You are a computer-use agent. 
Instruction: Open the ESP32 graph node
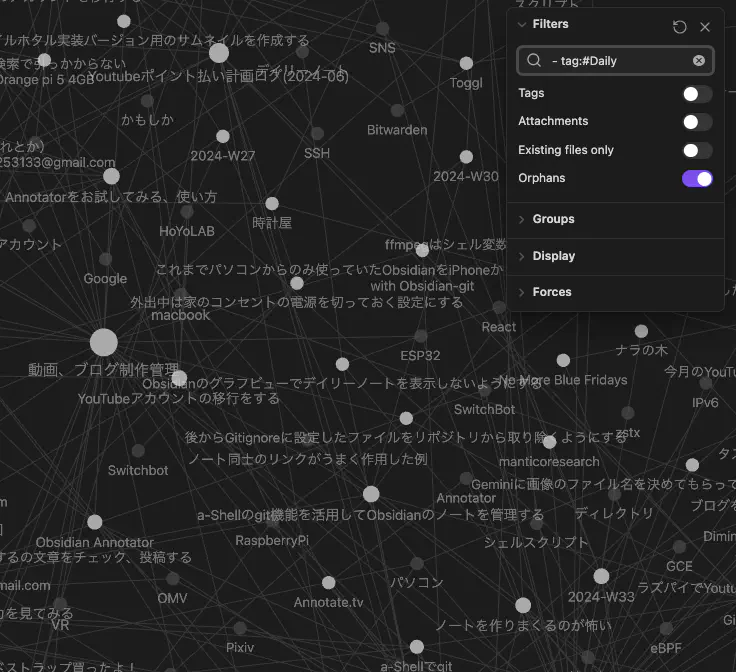click(x=421, y=337)
